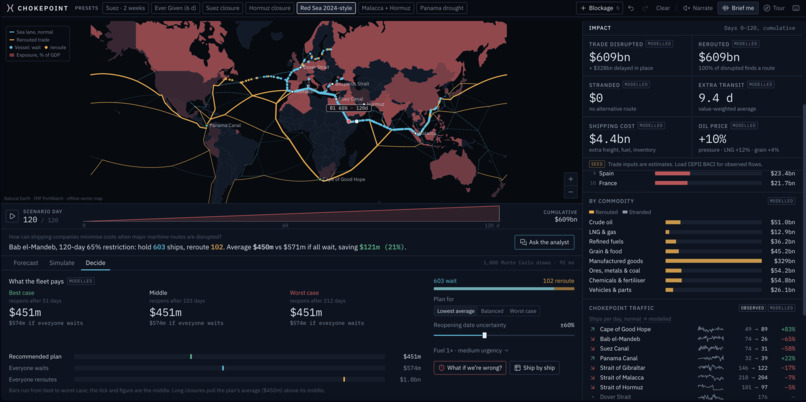Screen dimensions: 806x402
Task: Open the panel icon right of Tour
Action: point(796,8)
